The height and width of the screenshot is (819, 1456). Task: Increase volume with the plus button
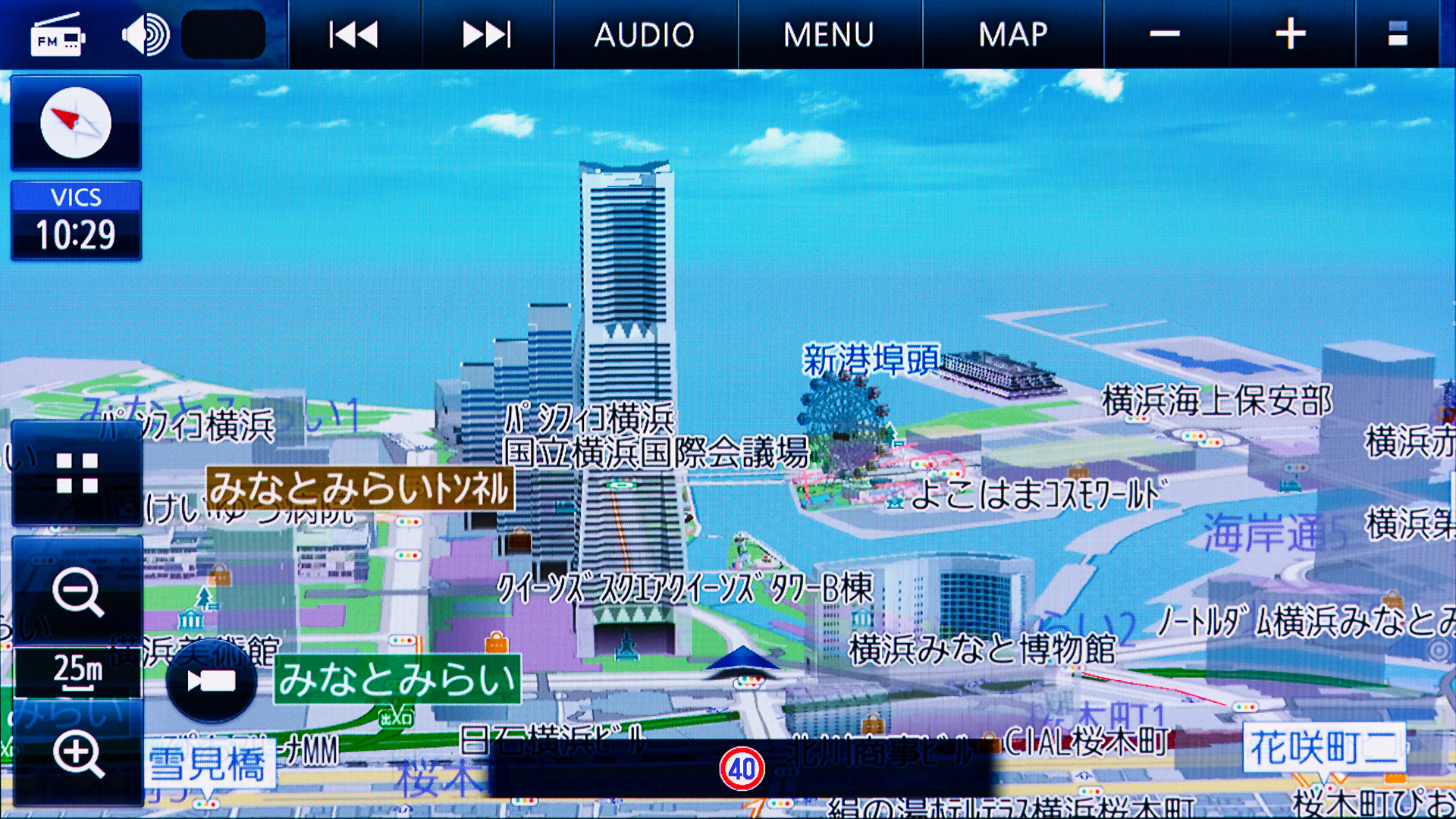point(1291,35)
